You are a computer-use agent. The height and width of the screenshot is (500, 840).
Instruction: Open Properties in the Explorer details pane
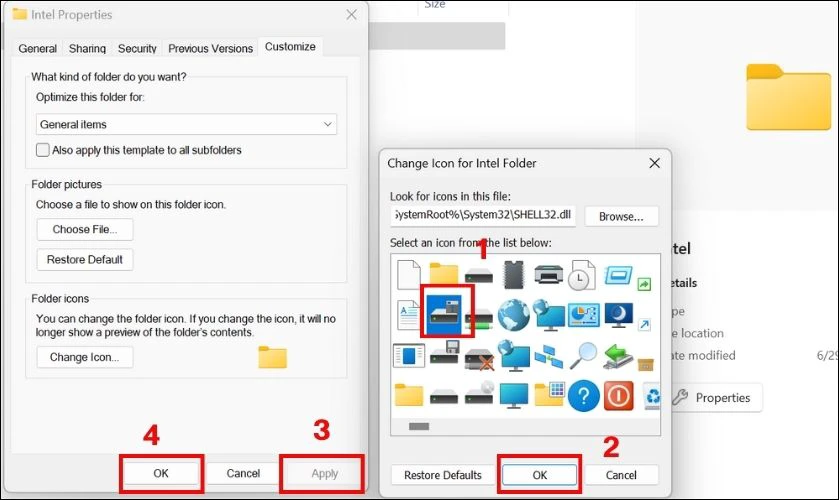click(x=715, y=398)
